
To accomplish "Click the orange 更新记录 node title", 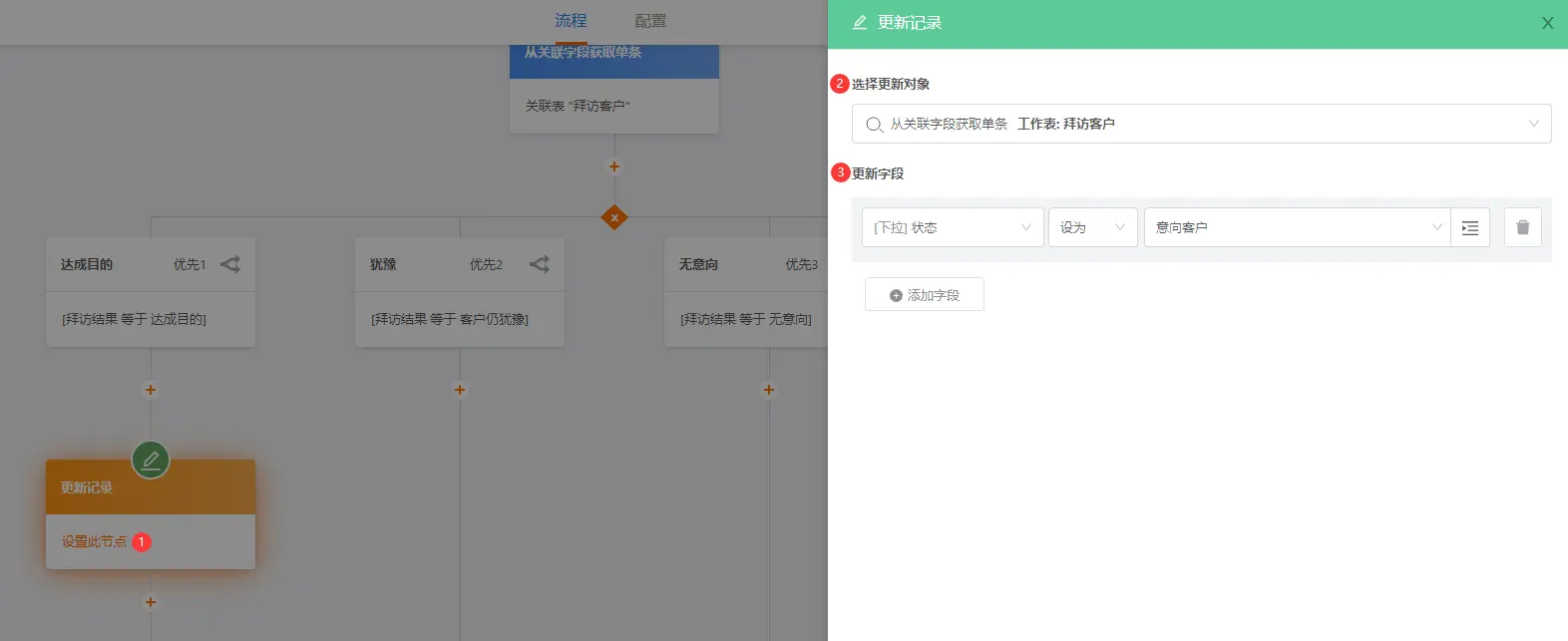I will pos(86,487).
